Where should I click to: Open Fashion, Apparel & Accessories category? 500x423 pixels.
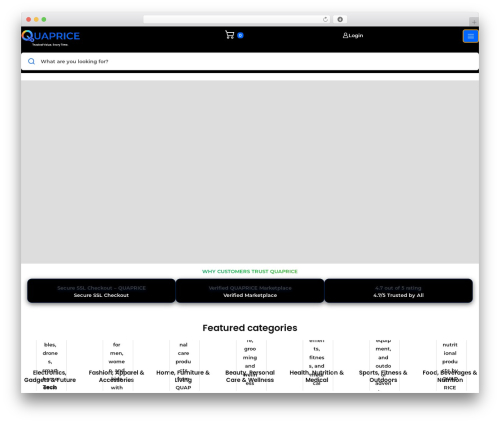tap(116, 376)
